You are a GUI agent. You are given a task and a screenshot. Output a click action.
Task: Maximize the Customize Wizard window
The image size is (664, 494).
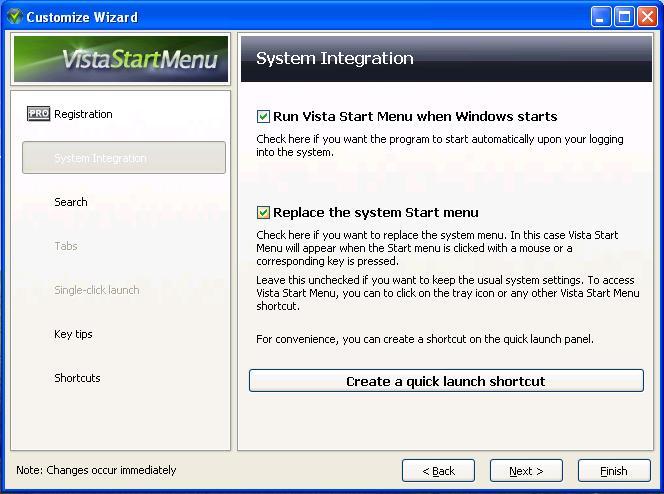coord(624,17)
